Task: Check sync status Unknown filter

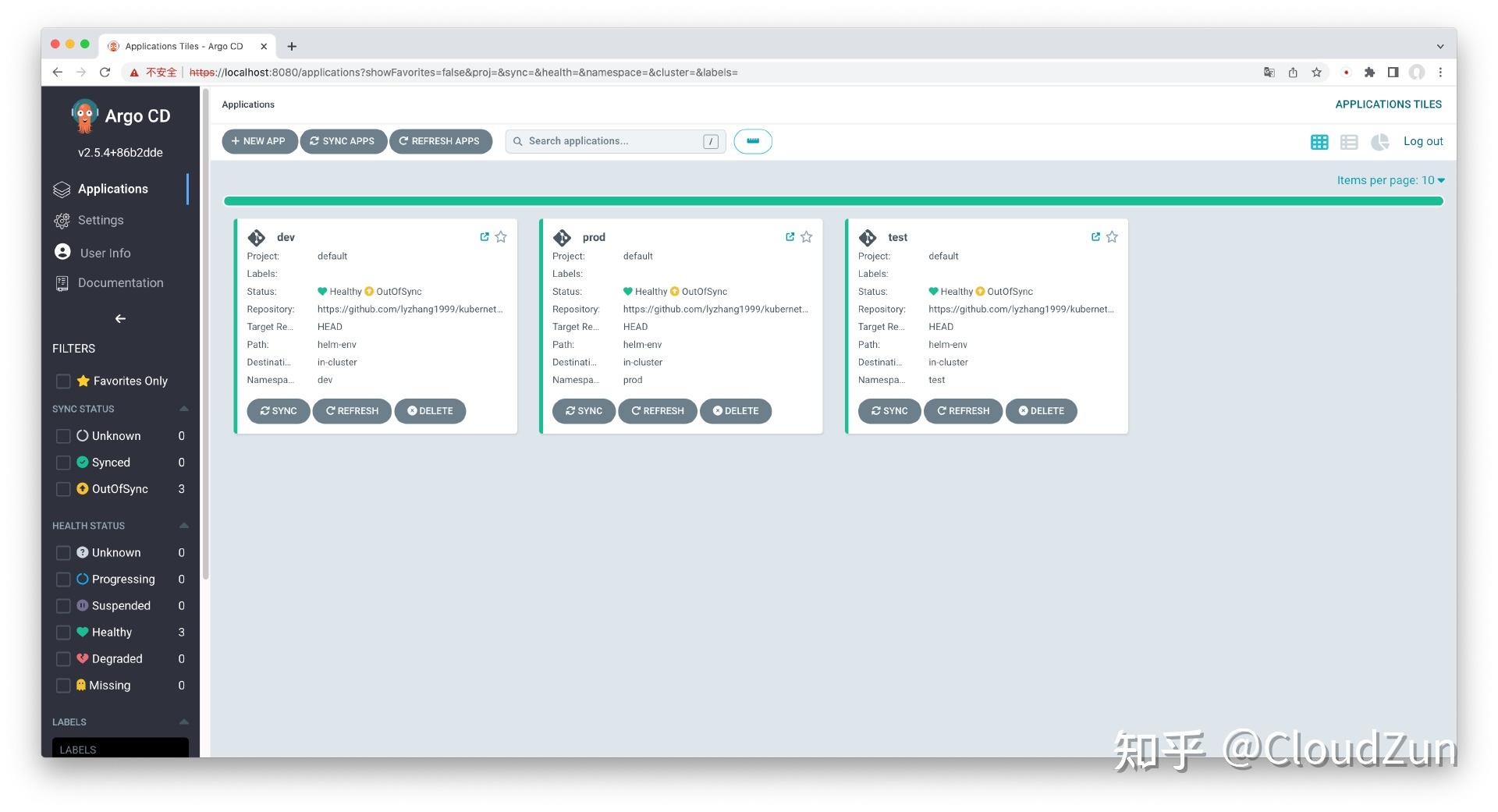Action: (x=63, y=436)
